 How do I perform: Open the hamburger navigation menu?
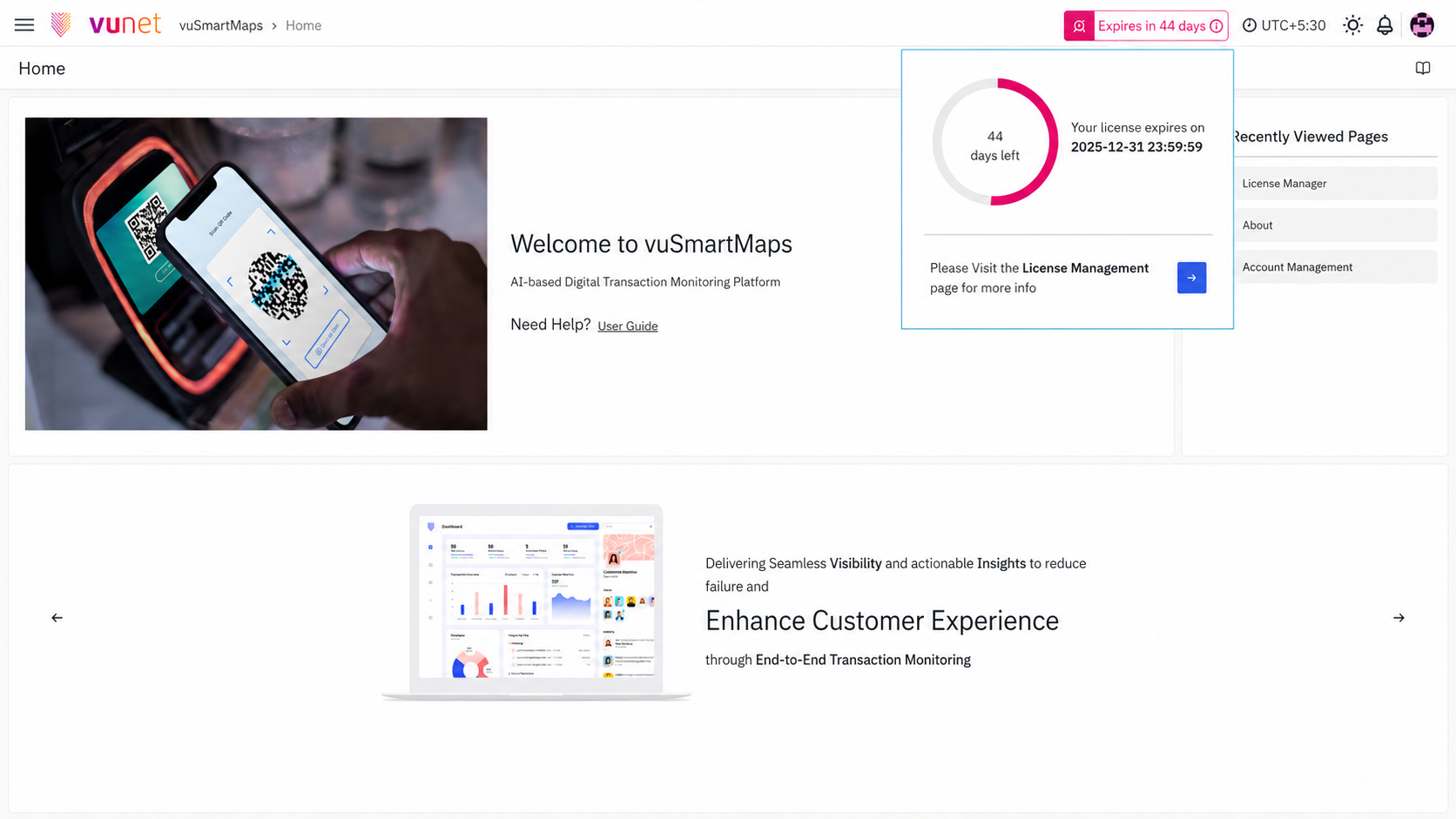coord(24,25)
